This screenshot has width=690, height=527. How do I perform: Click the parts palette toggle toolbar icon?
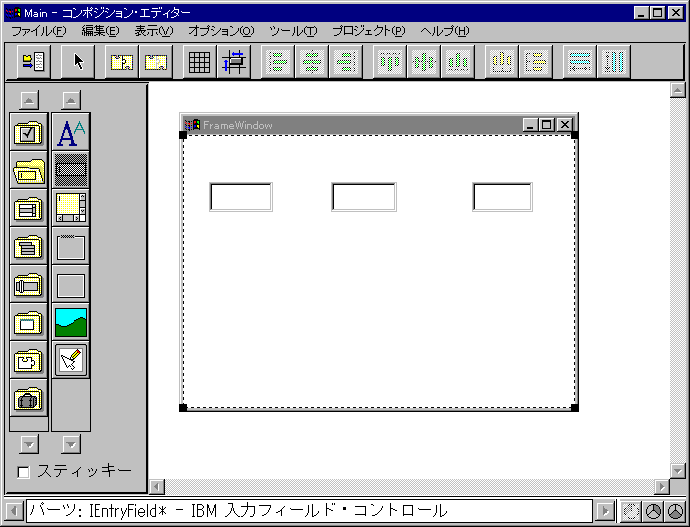coord(33,62)
